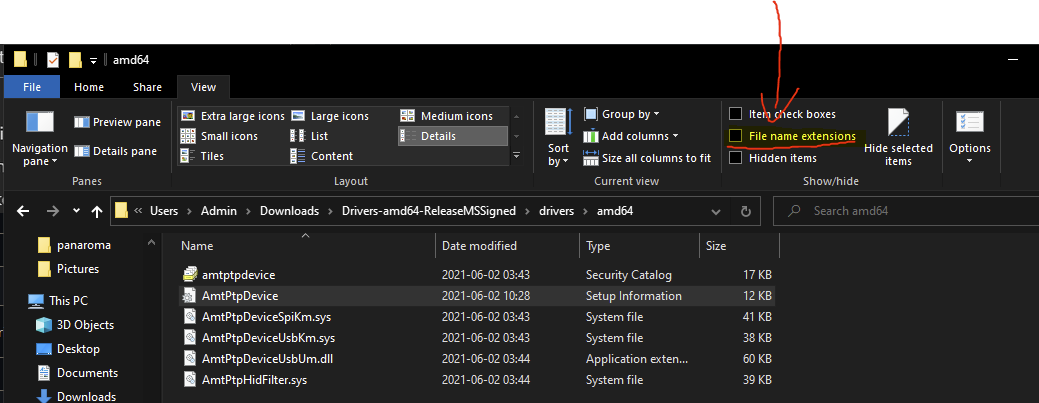This screenshot has height=403, width=1039.
Task: Click drivers in the address path
Action: (559, 211)
